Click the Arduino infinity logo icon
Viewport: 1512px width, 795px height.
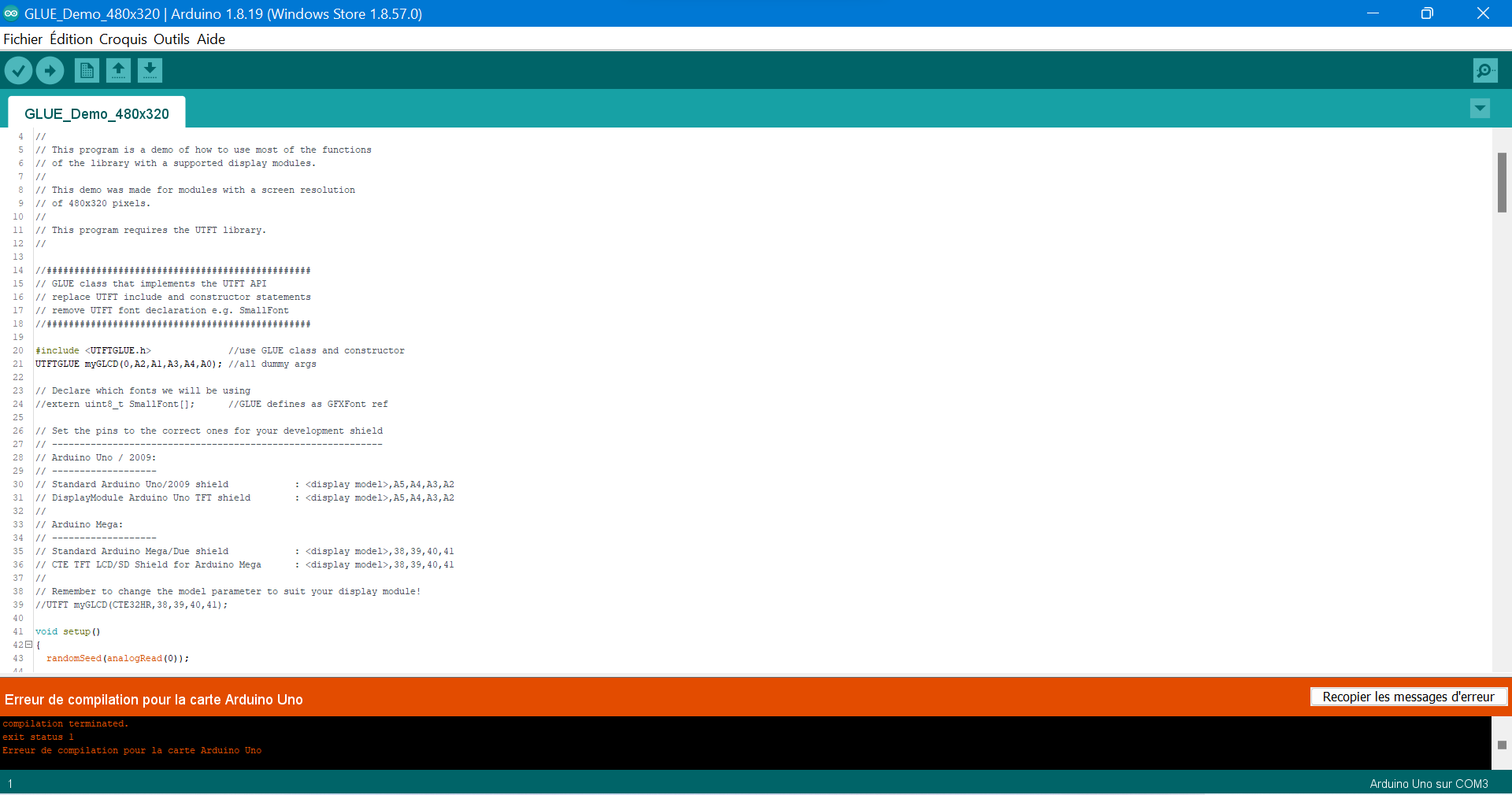tap(11, 13)
